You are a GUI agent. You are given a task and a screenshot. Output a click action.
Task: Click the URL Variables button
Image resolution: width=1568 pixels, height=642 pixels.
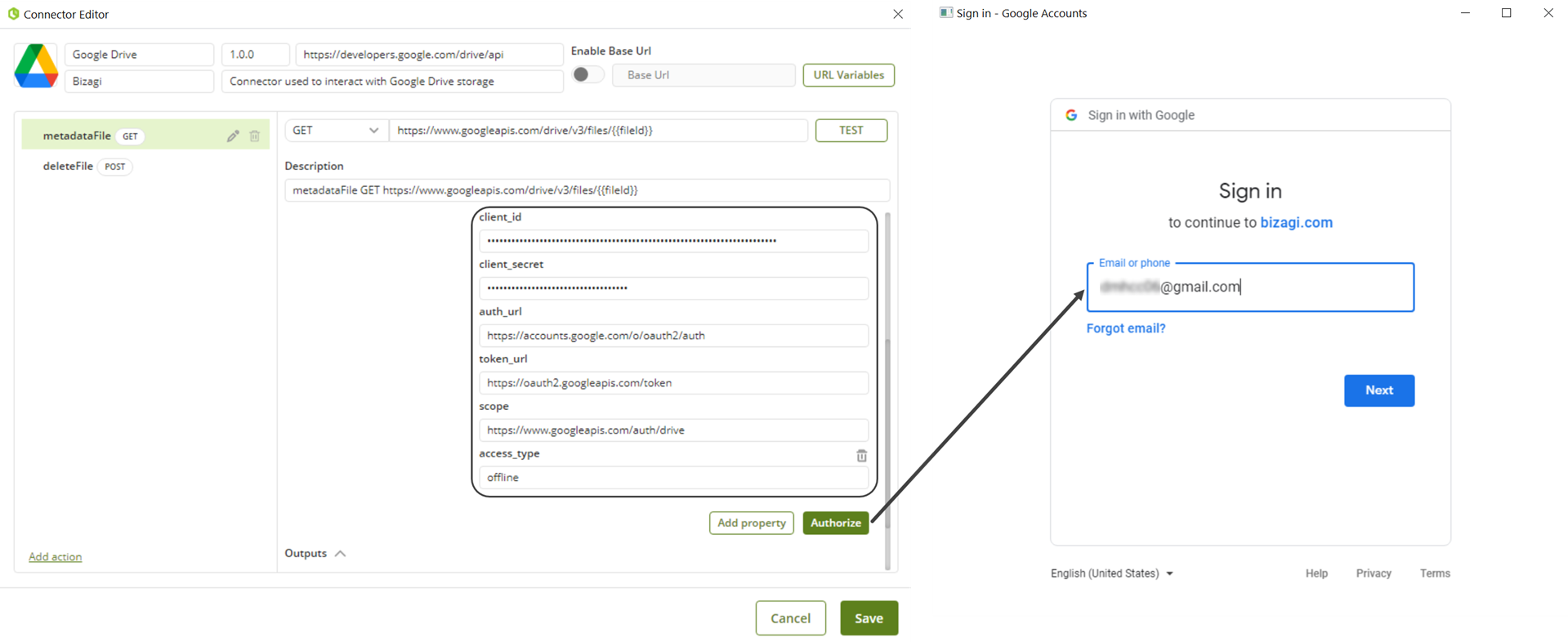point(848,75)
